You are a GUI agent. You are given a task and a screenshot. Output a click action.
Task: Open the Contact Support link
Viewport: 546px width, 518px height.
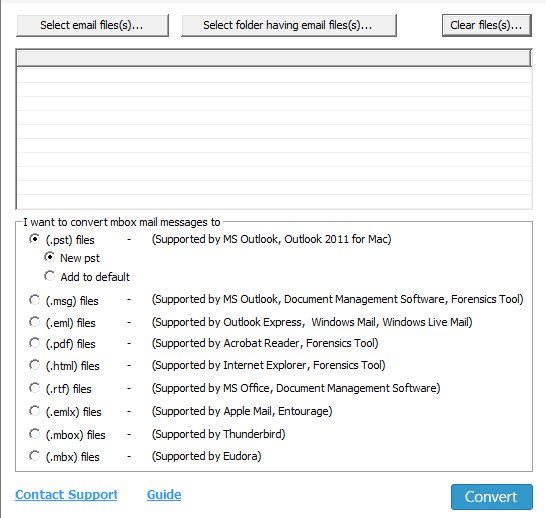click(66, 495)
